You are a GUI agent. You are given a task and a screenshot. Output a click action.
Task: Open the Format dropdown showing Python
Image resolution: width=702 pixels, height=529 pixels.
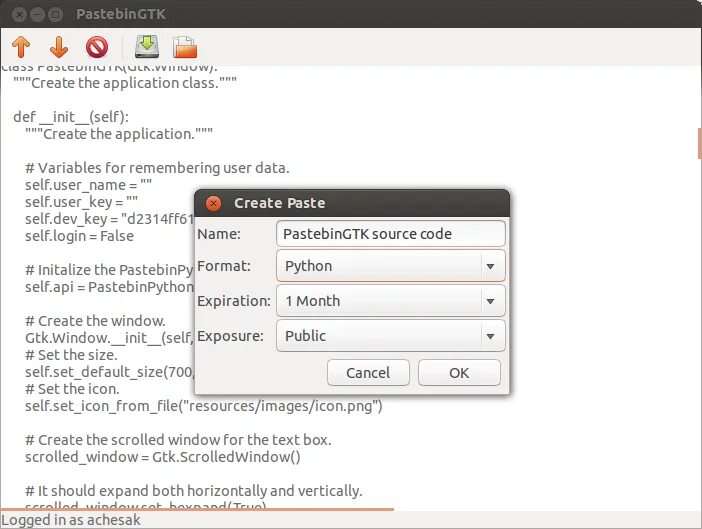[x=391, y=266]
